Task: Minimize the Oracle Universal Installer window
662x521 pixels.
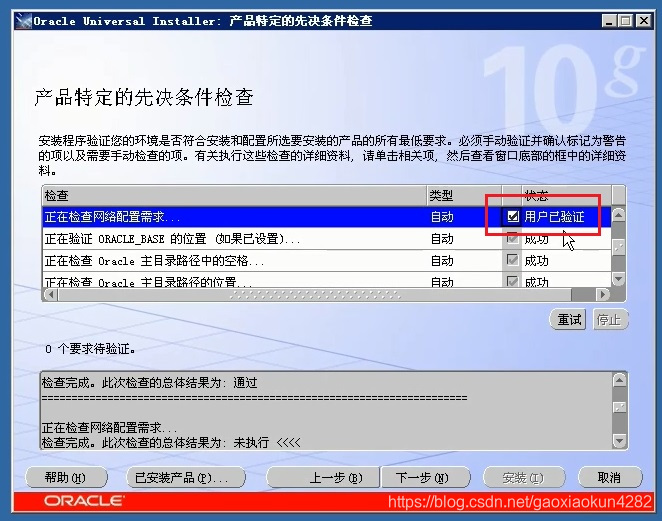Action: pos(608,21)
